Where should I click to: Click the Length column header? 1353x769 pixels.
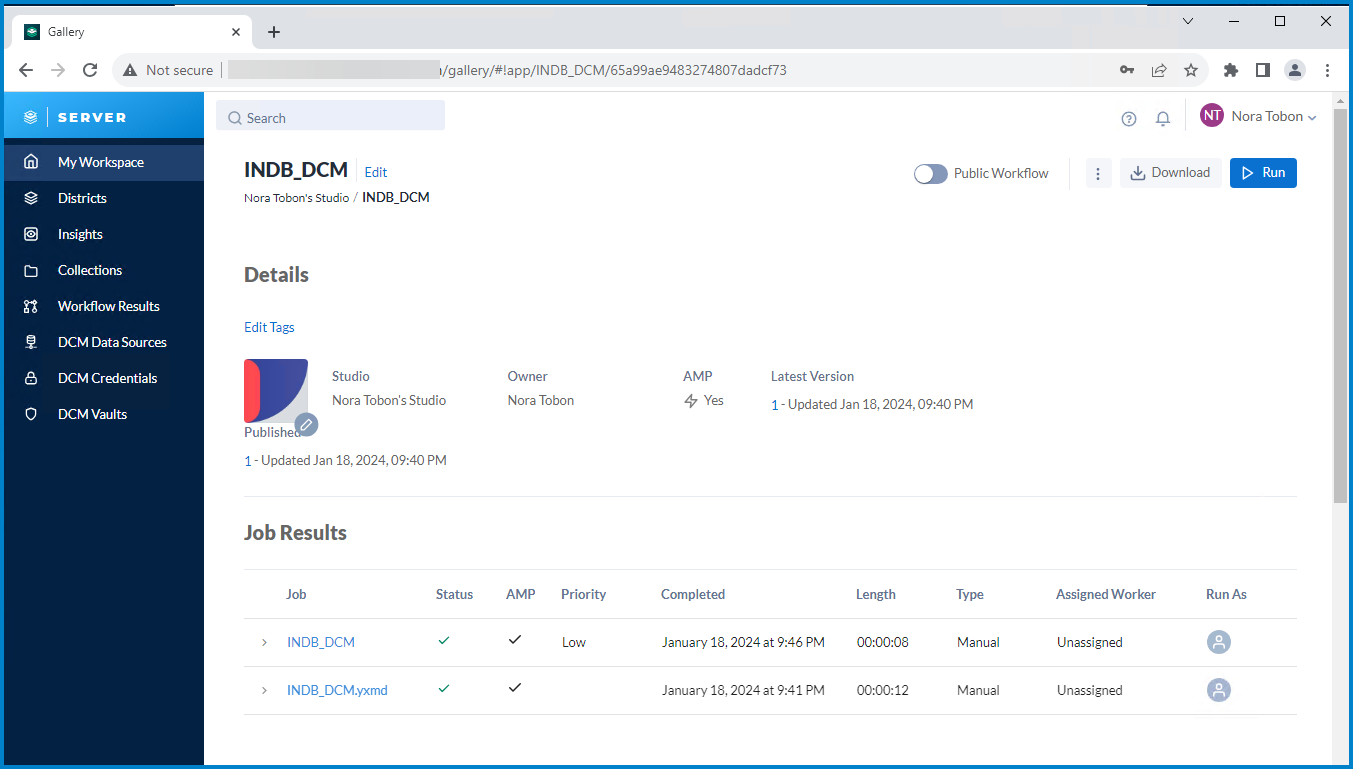coord(876,594)
